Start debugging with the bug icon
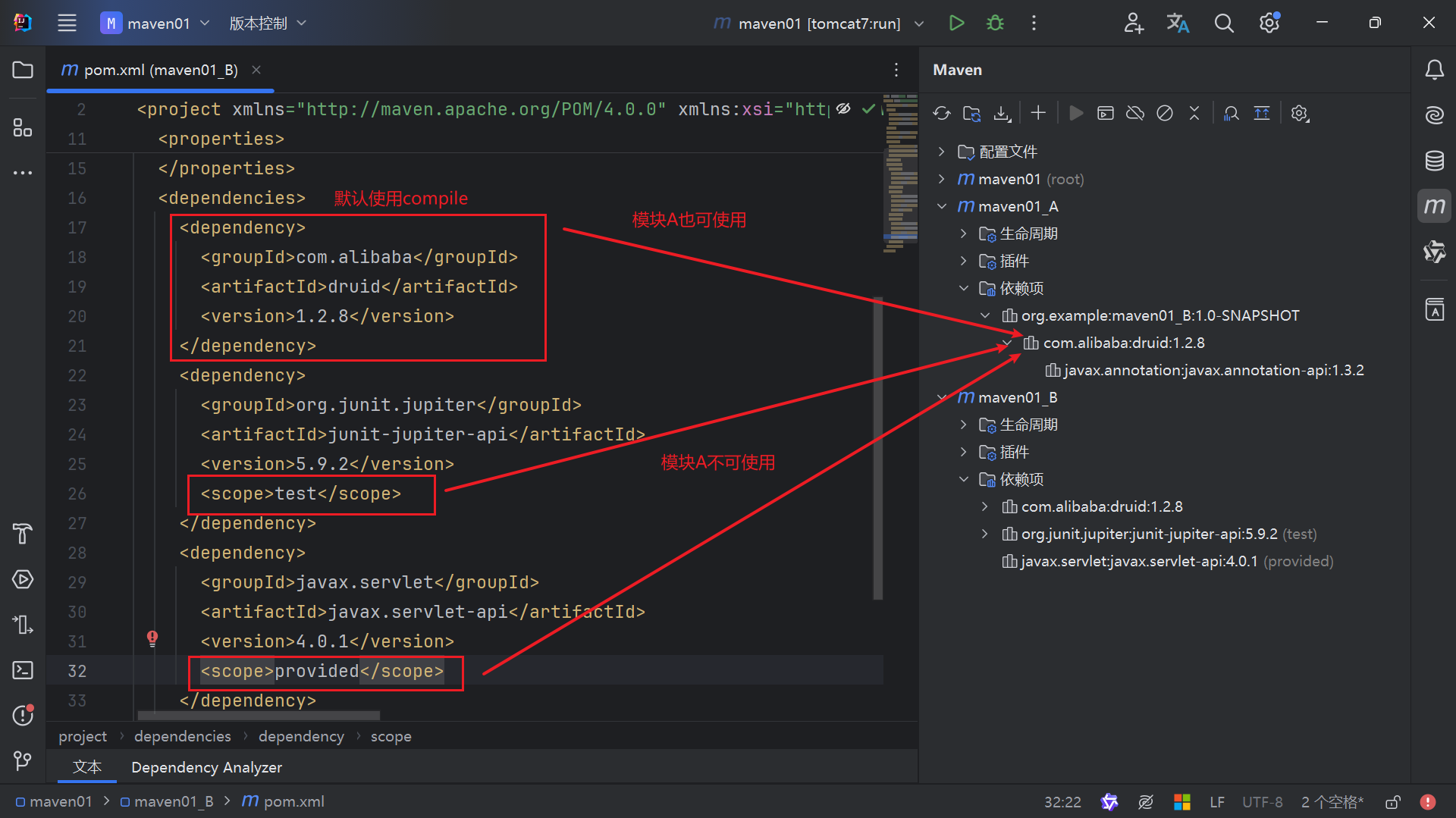Screen dimensions: 1456x818 pos(995,23)
